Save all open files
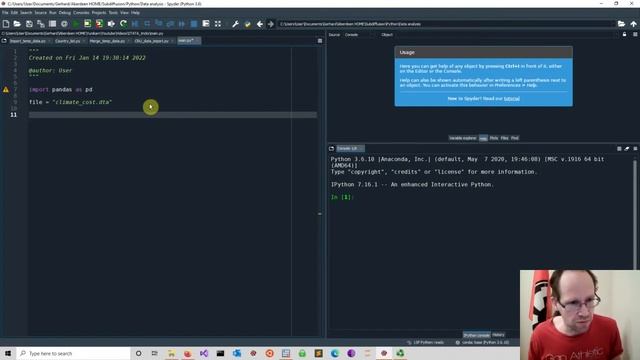 (41, 24)
